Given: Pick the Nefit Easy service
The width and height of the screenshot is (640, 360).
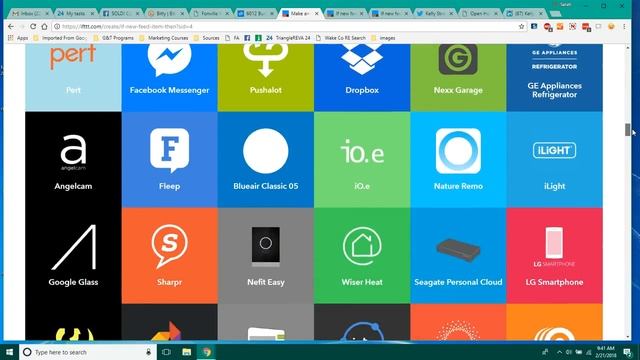Looking at the screenshot, I should coord(266,256).
